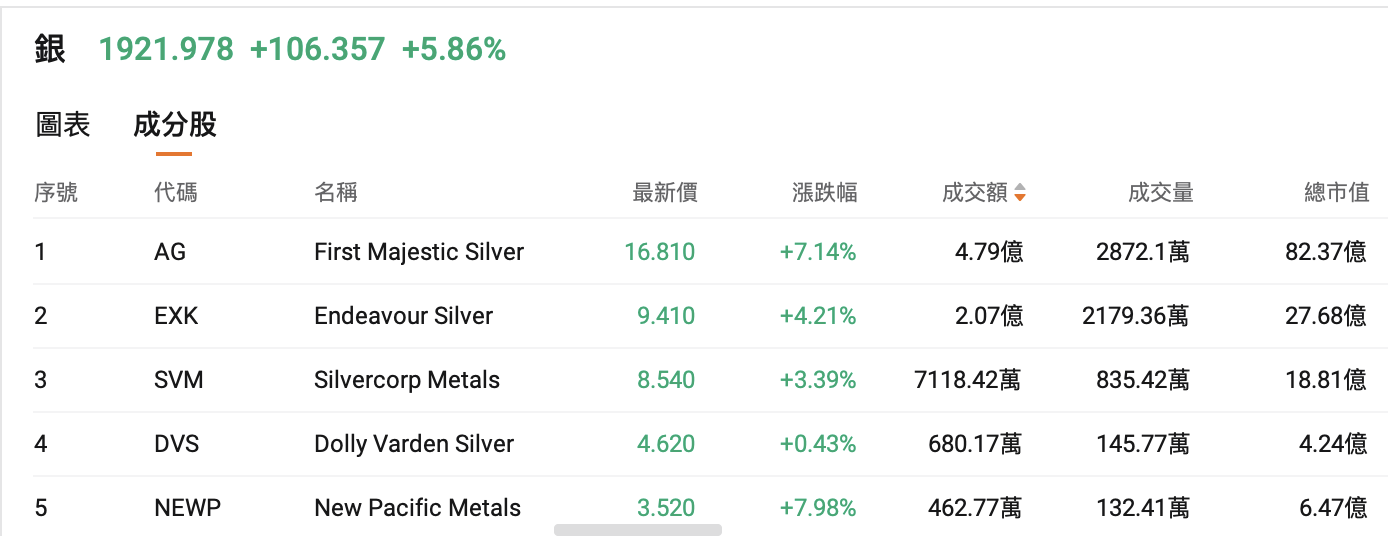
Task: Click the DVS stock code
Action: [x=177, y=444]
